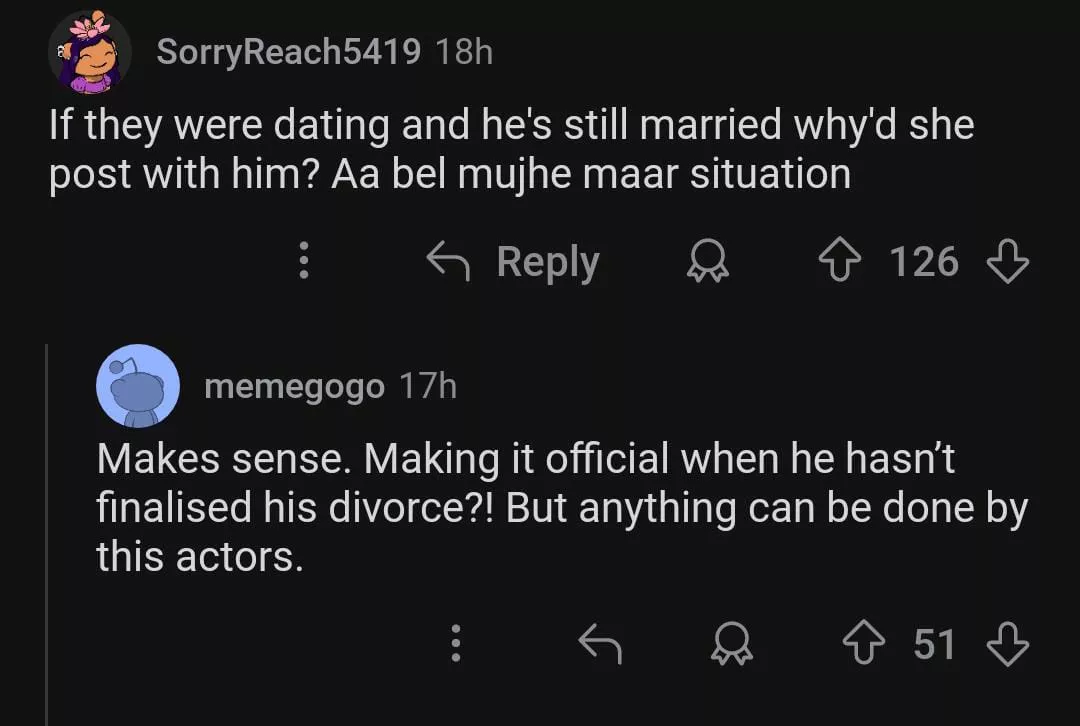This screenshot has width=1080, height=726.
Task: Give an award to SorryReach5419's comment
Action: 708,262
